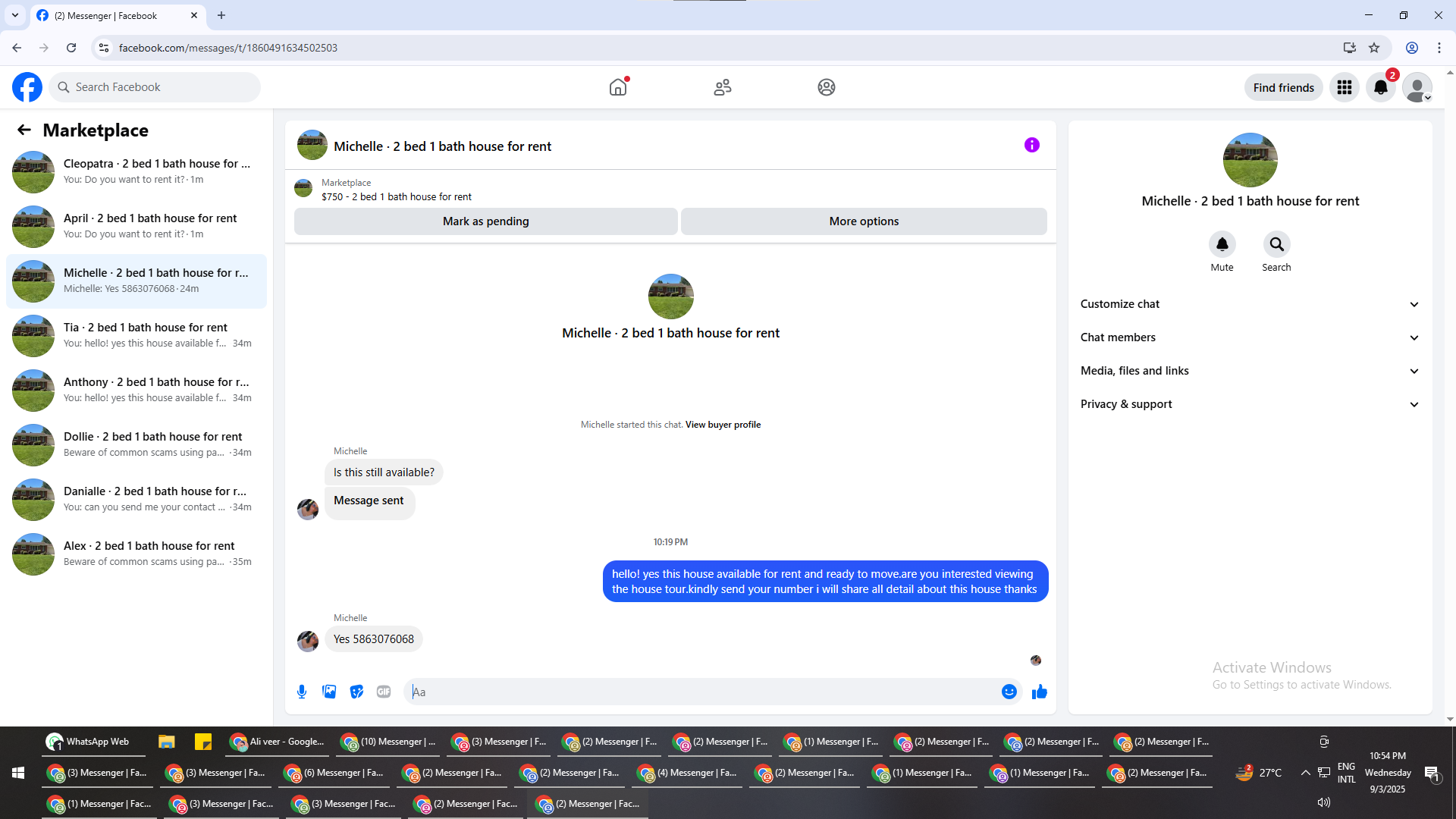The height and width of the screenshot is (819, 1456).
Task: Open April conversation in list
Action: pos(136,227)
